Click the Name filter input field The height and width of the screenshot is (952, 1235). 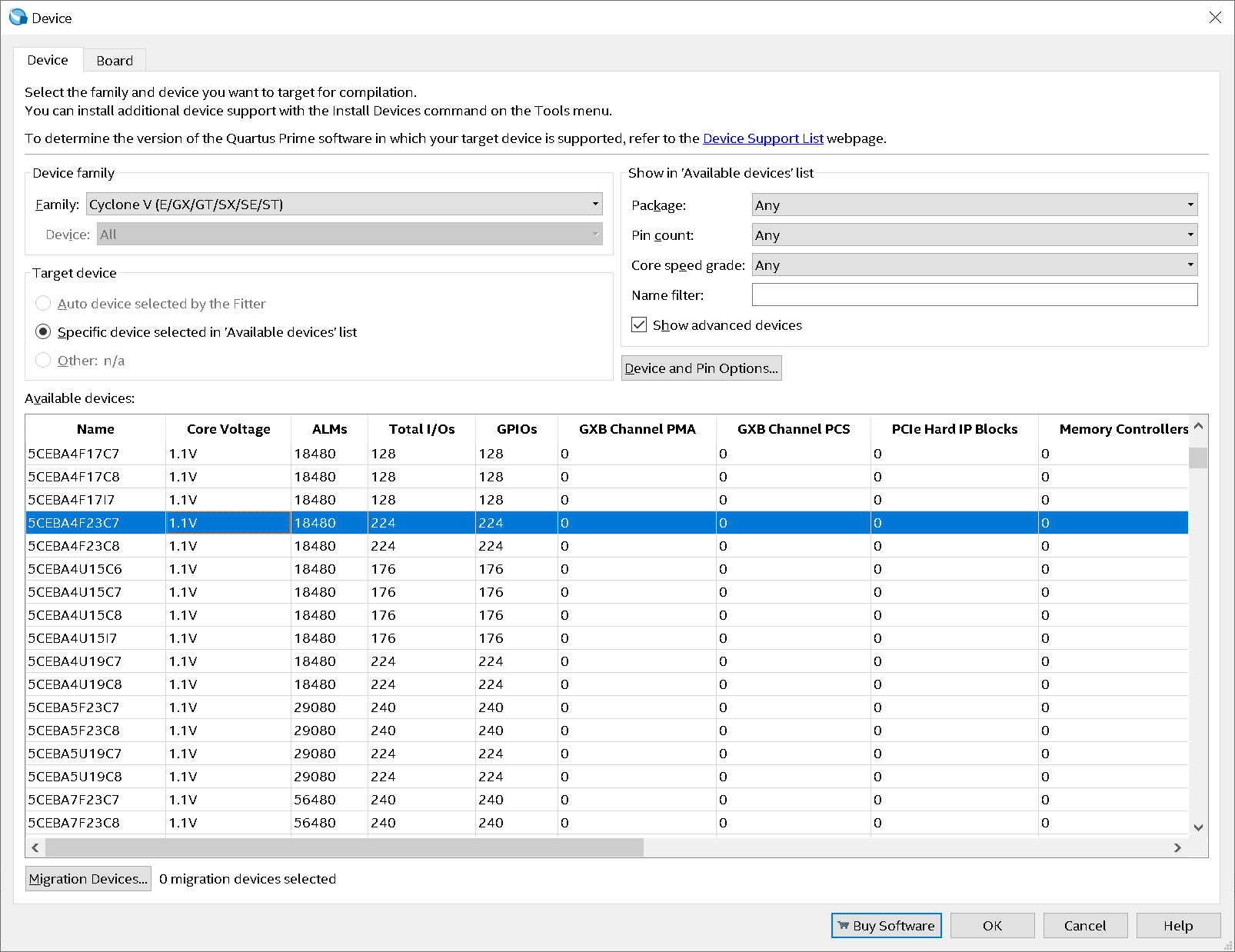pos(974,295)
